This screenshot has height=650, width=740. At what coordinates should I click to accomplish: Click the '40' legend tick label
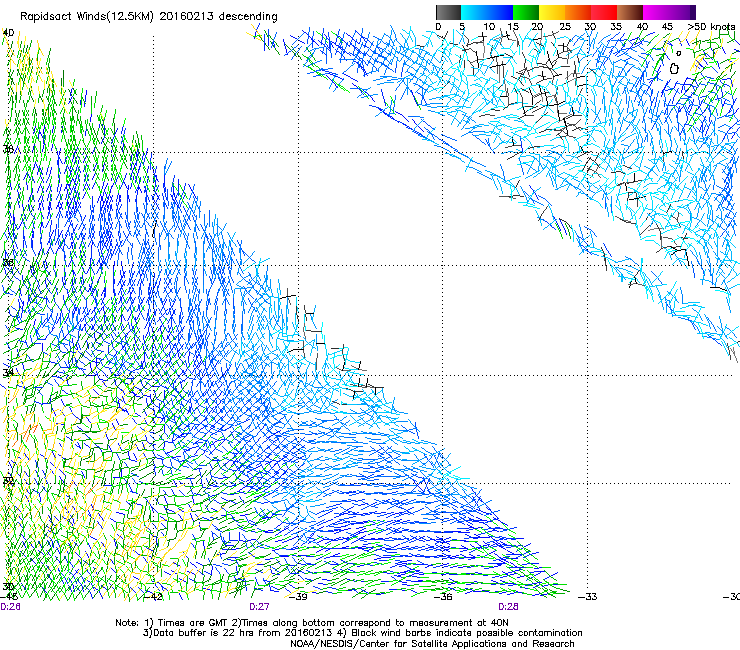[x=642, y=27]
